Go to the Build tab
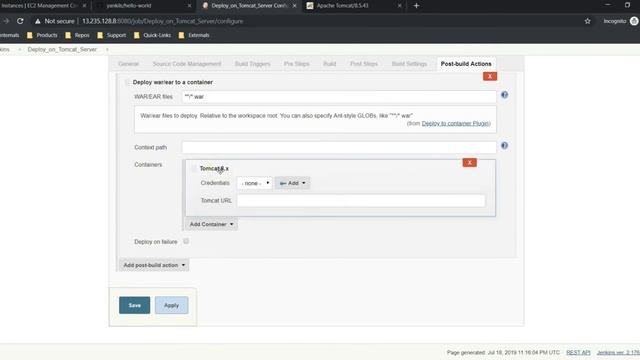 pos(329,64)
